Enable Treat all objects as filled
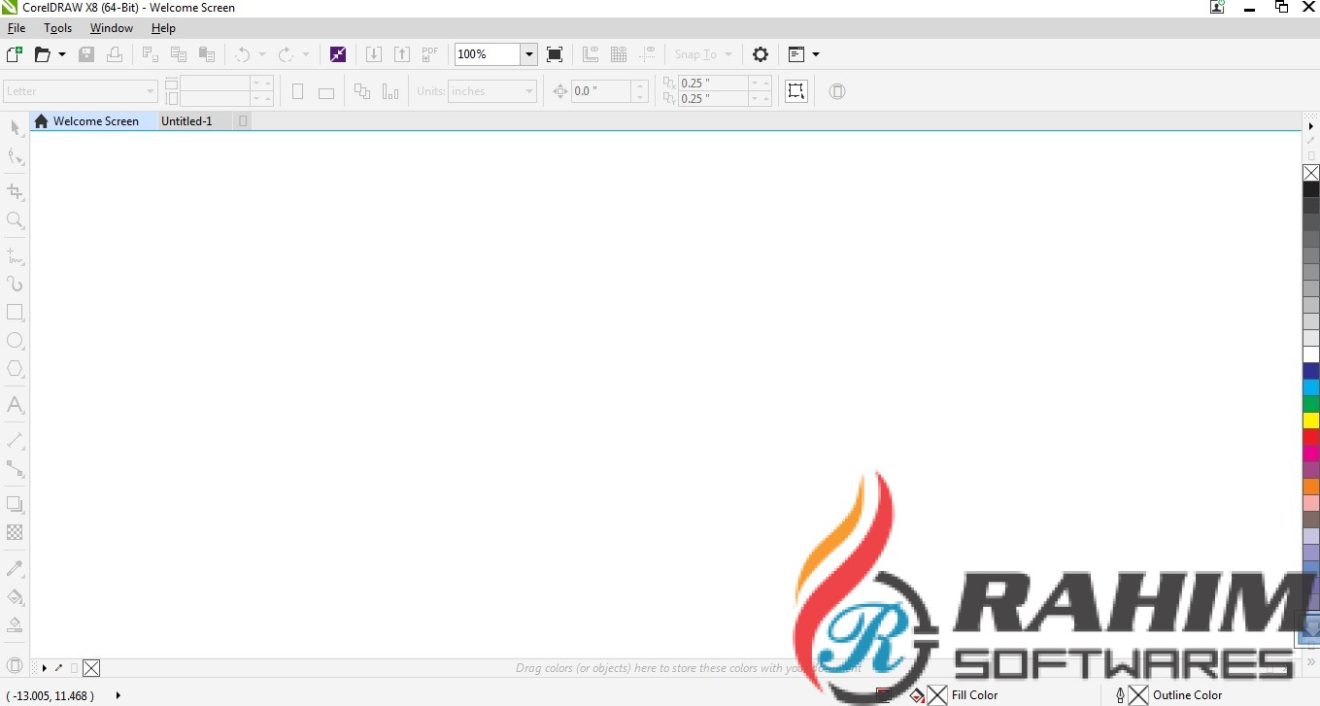 click(837, 91)
